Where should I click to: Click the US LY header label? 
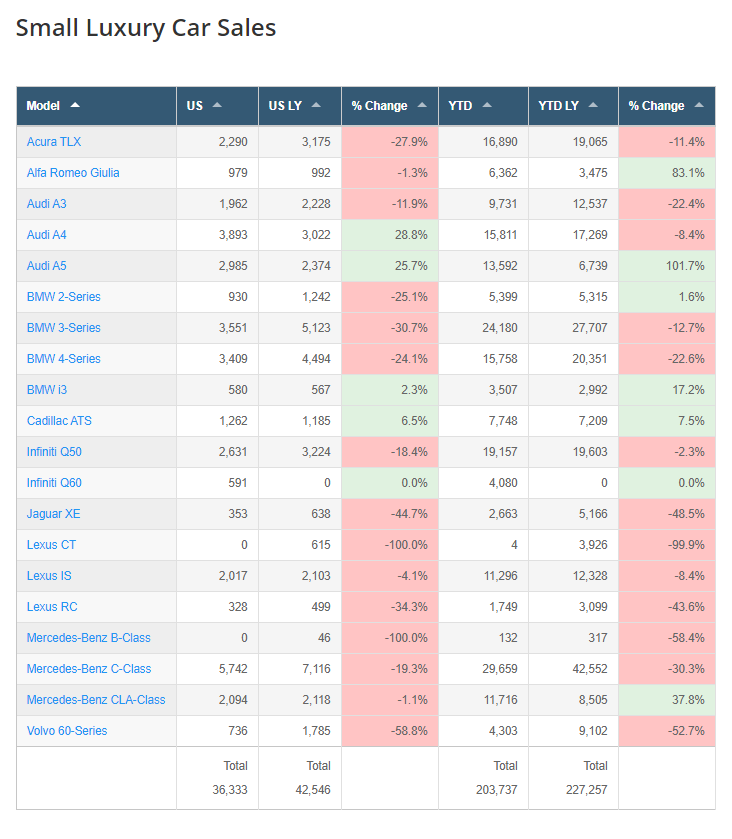point(285,106)
